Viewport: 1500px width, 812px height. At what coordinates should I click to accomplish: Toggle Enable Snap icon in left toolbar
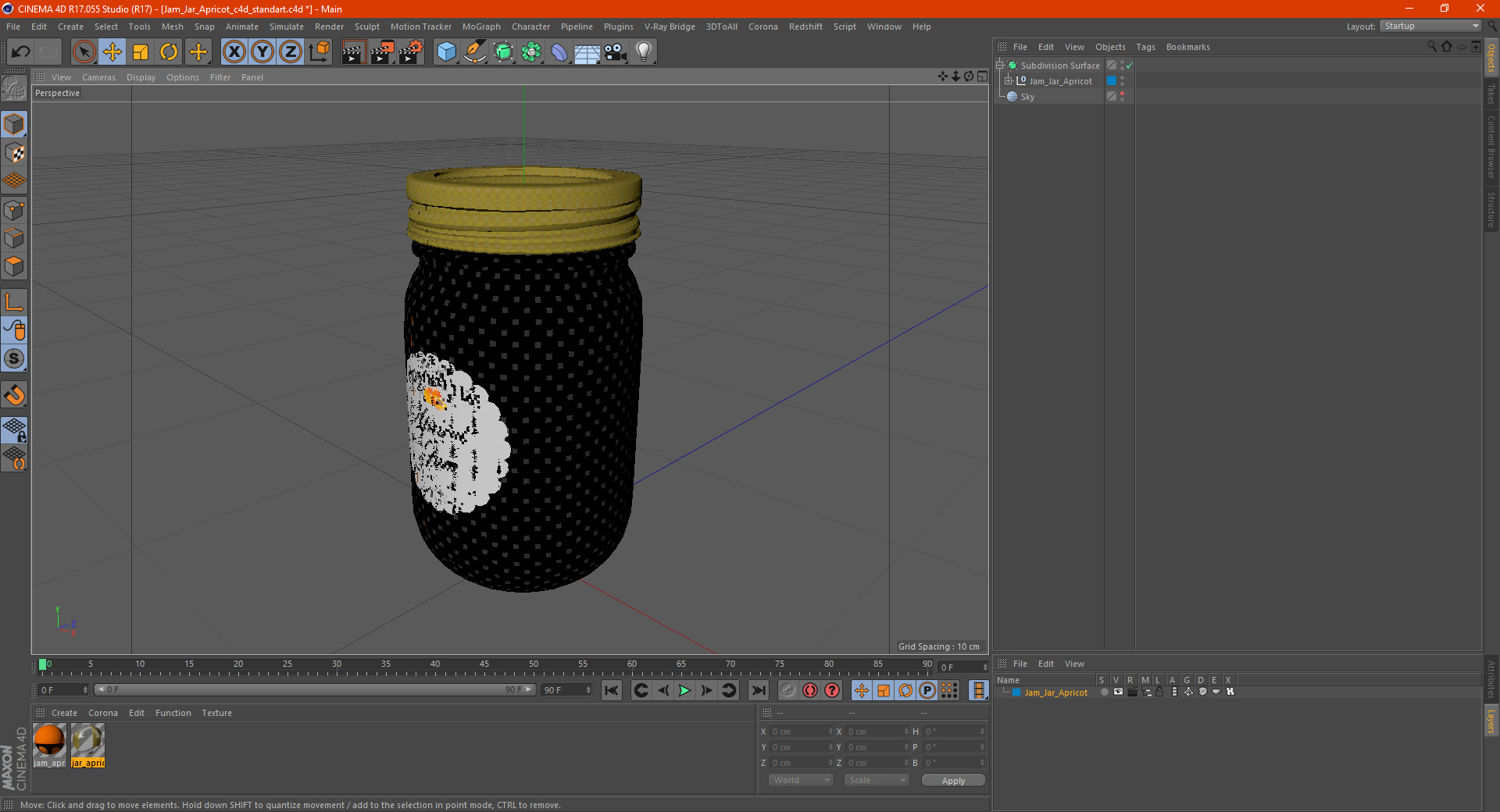tap(14, 359)
